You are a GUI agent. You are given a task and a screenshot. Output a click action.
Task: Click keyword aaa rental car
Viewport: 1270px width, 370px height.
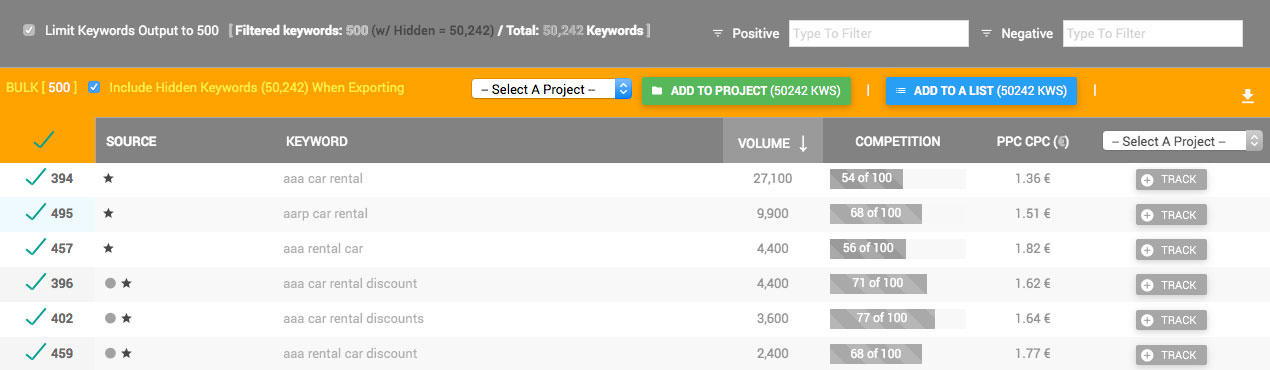[x=323, y=249]
